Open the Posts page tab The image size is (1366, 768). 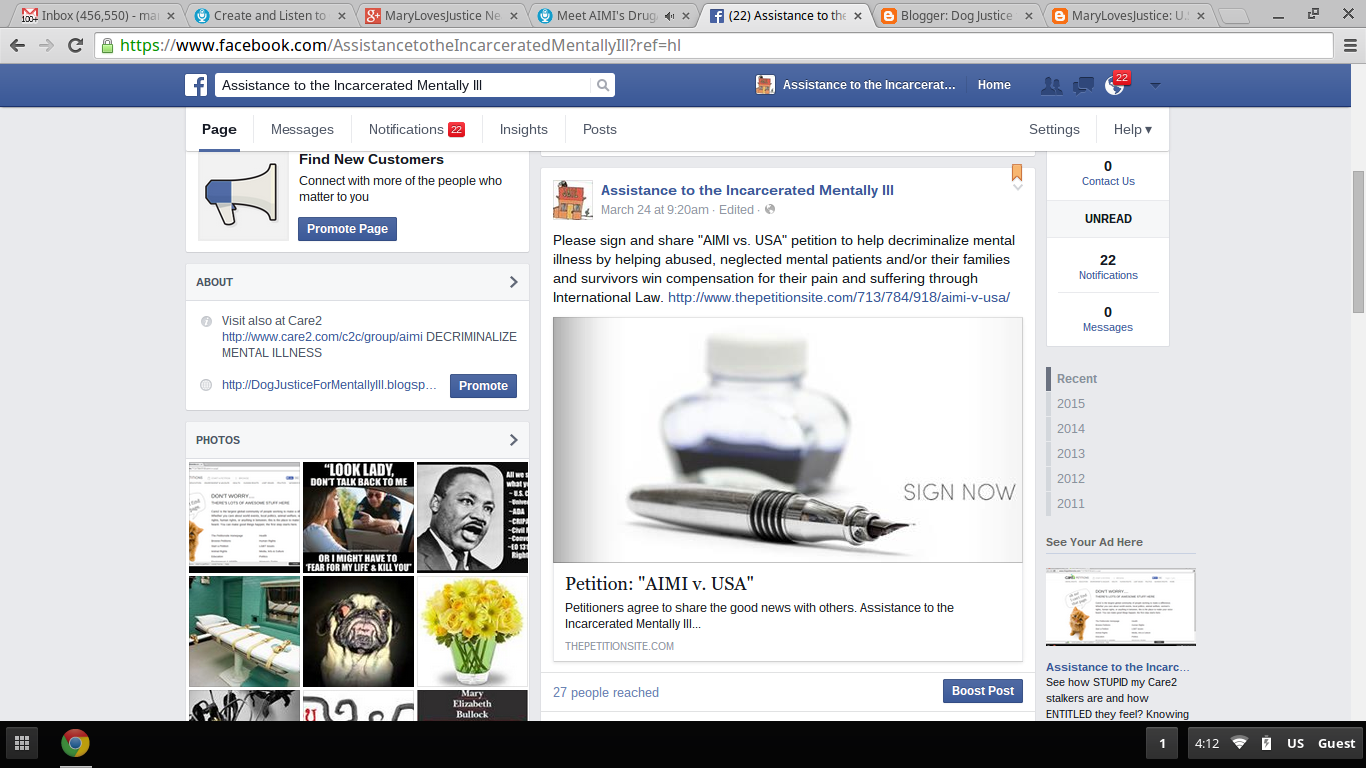point(600,129)
